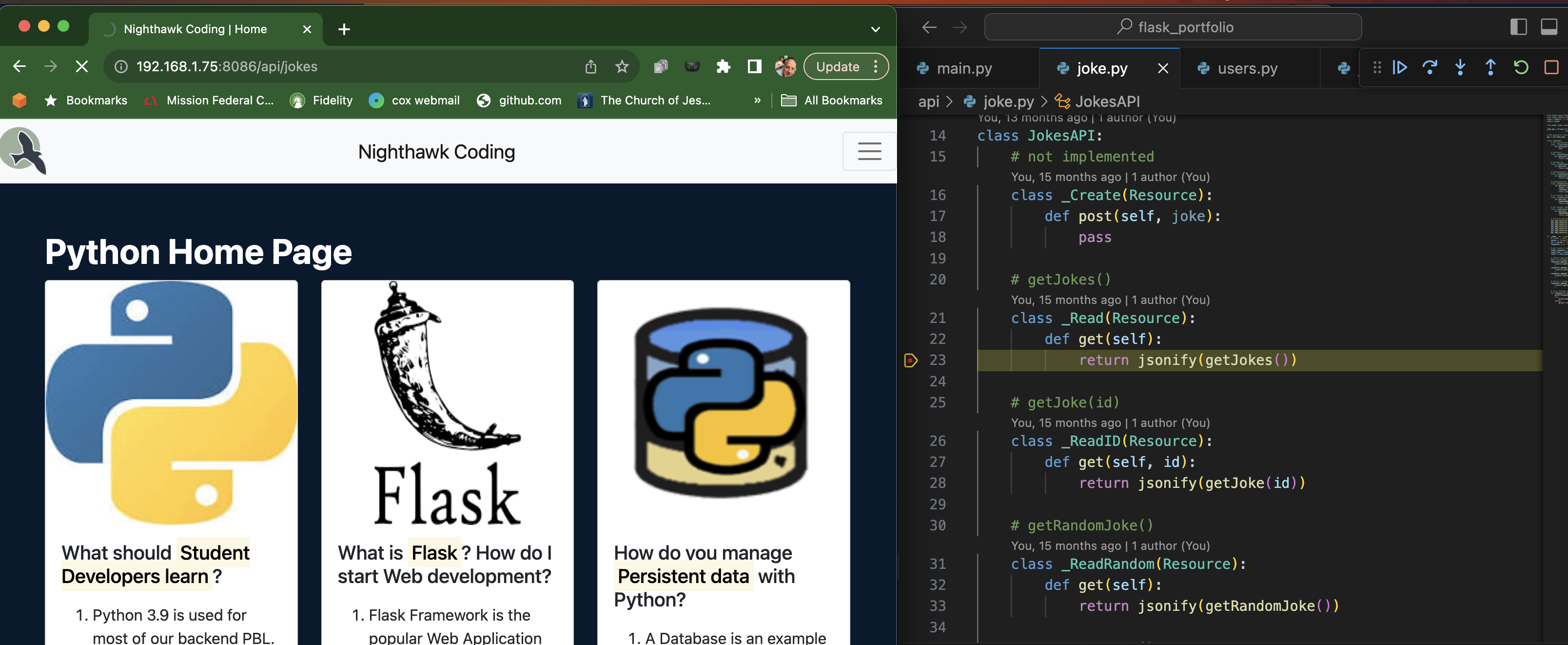
Task: Click the flask_portfolio search box
Action: [x=1173, y=27]
